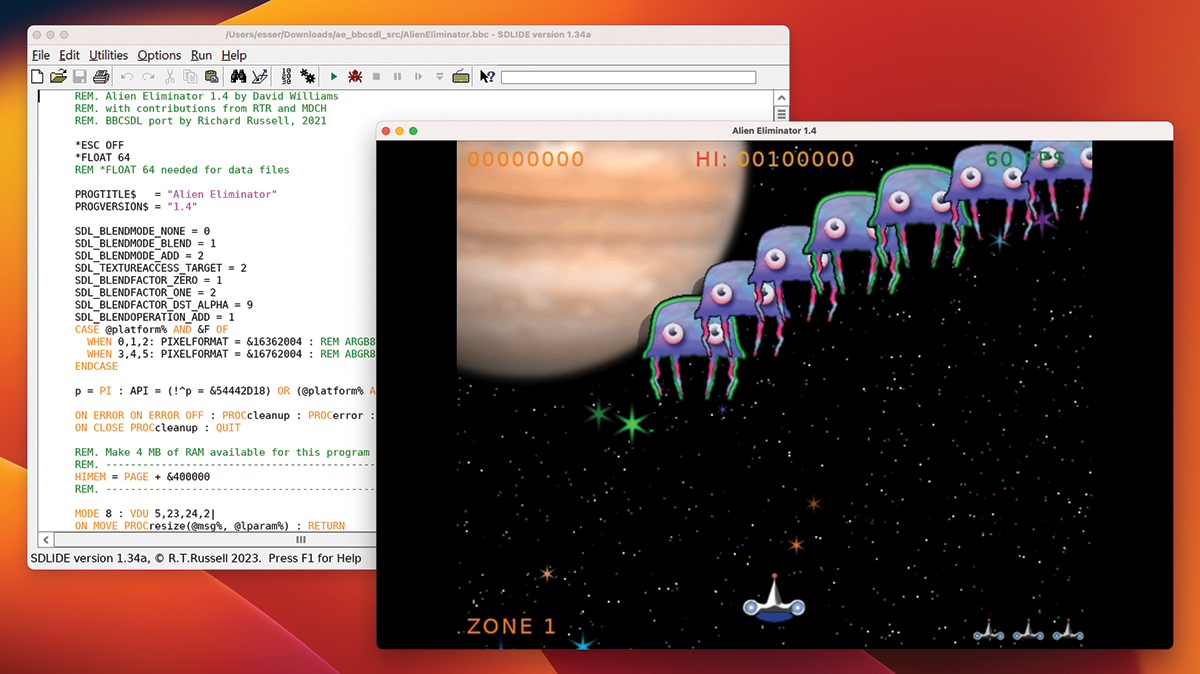Click the SDL_TEXTUREACCESS_TARGET = 2 line
The image size is (1200, 674).
160,268
